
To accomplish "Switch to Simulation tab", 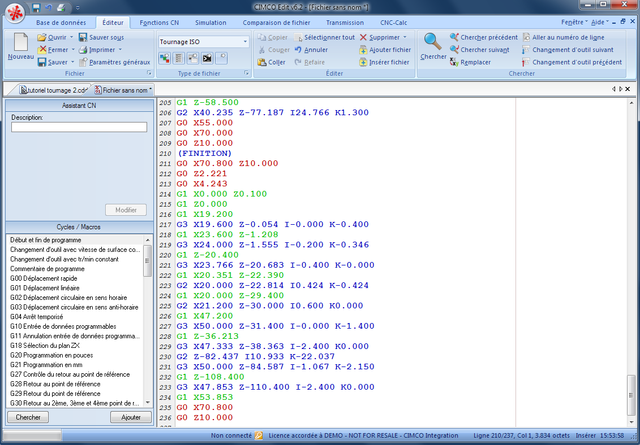I will point(211,22).
